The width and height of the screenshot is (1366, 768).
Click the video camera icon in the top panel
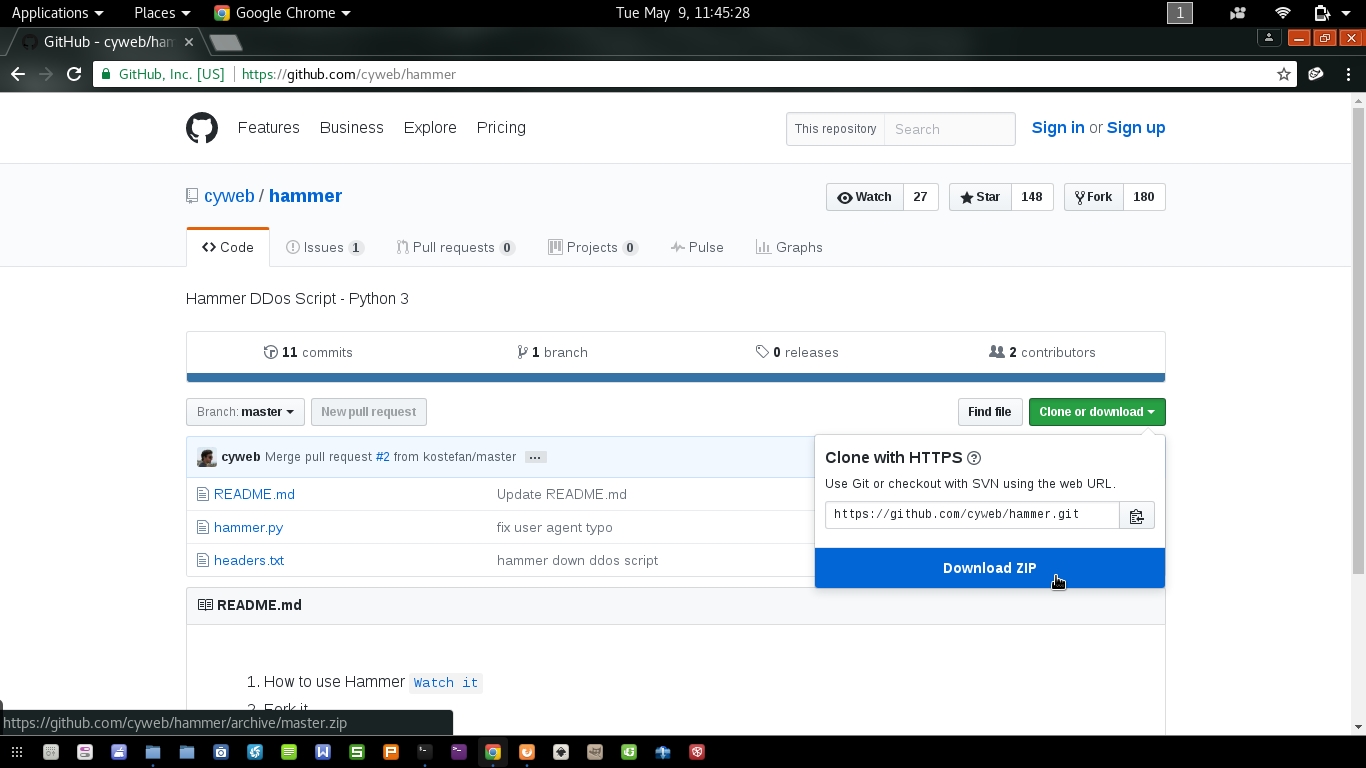pyautogui.click(x=1238, y=13)
